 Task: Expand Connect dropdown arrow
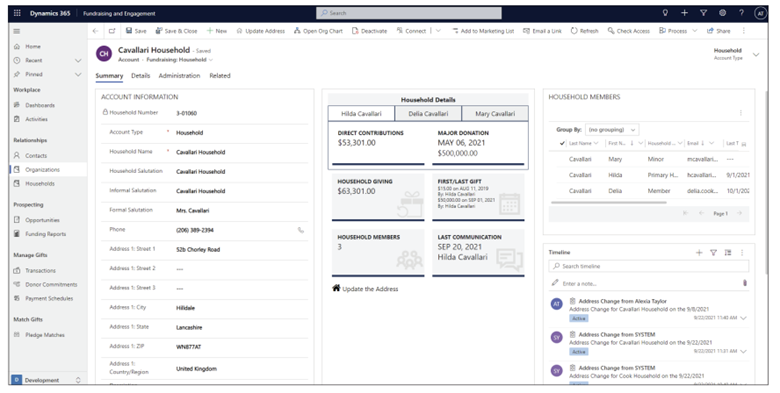tap(438, 31)
